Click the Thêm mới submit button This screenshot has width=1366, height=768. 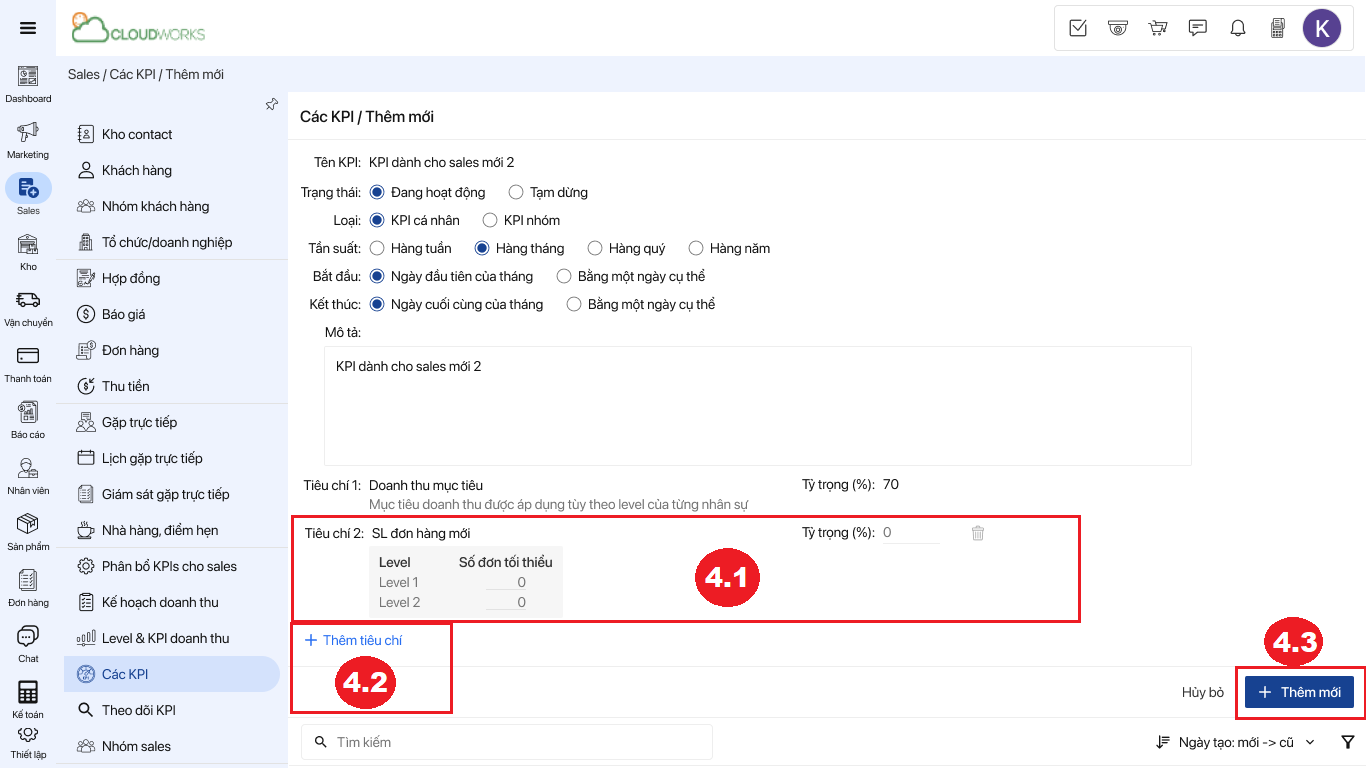coord(1299,692)
